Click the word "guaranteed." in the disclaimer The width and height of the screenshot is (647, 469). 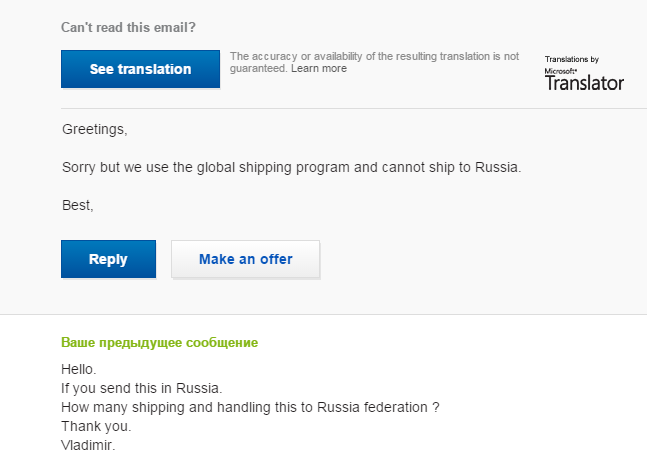click(x=258, y=69)
